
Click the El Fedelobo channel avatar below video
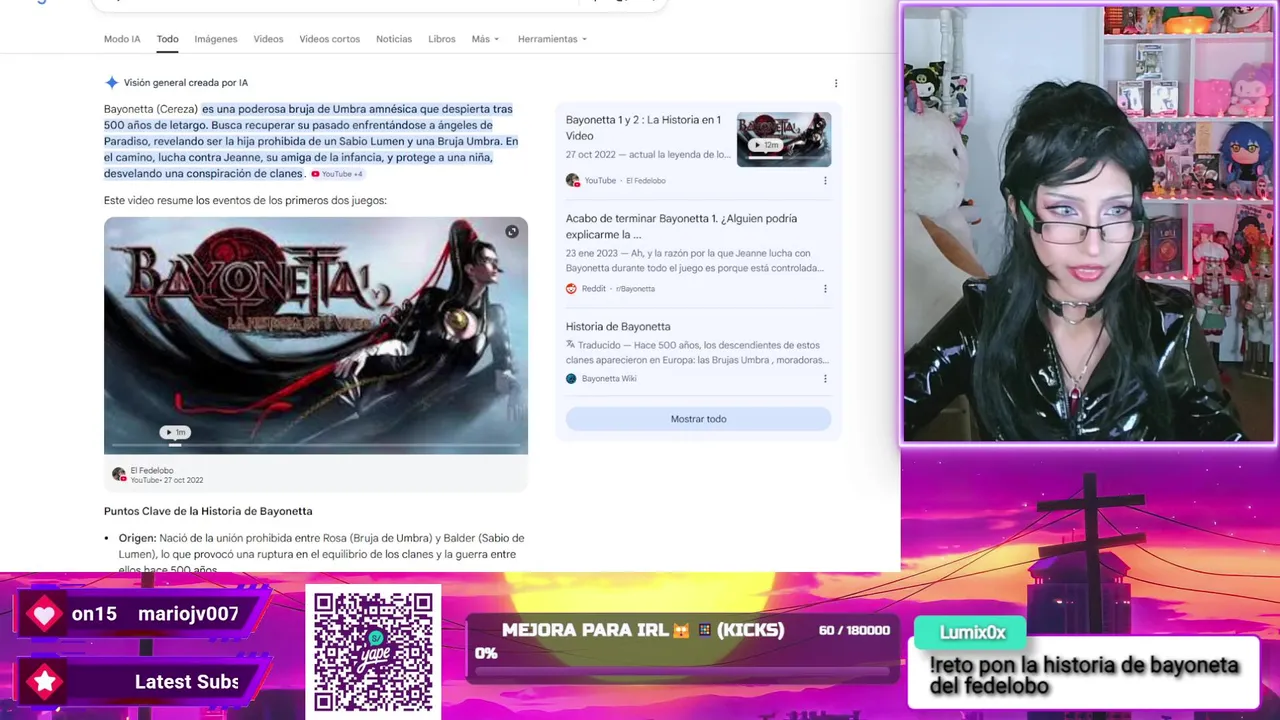click(119, 474)
